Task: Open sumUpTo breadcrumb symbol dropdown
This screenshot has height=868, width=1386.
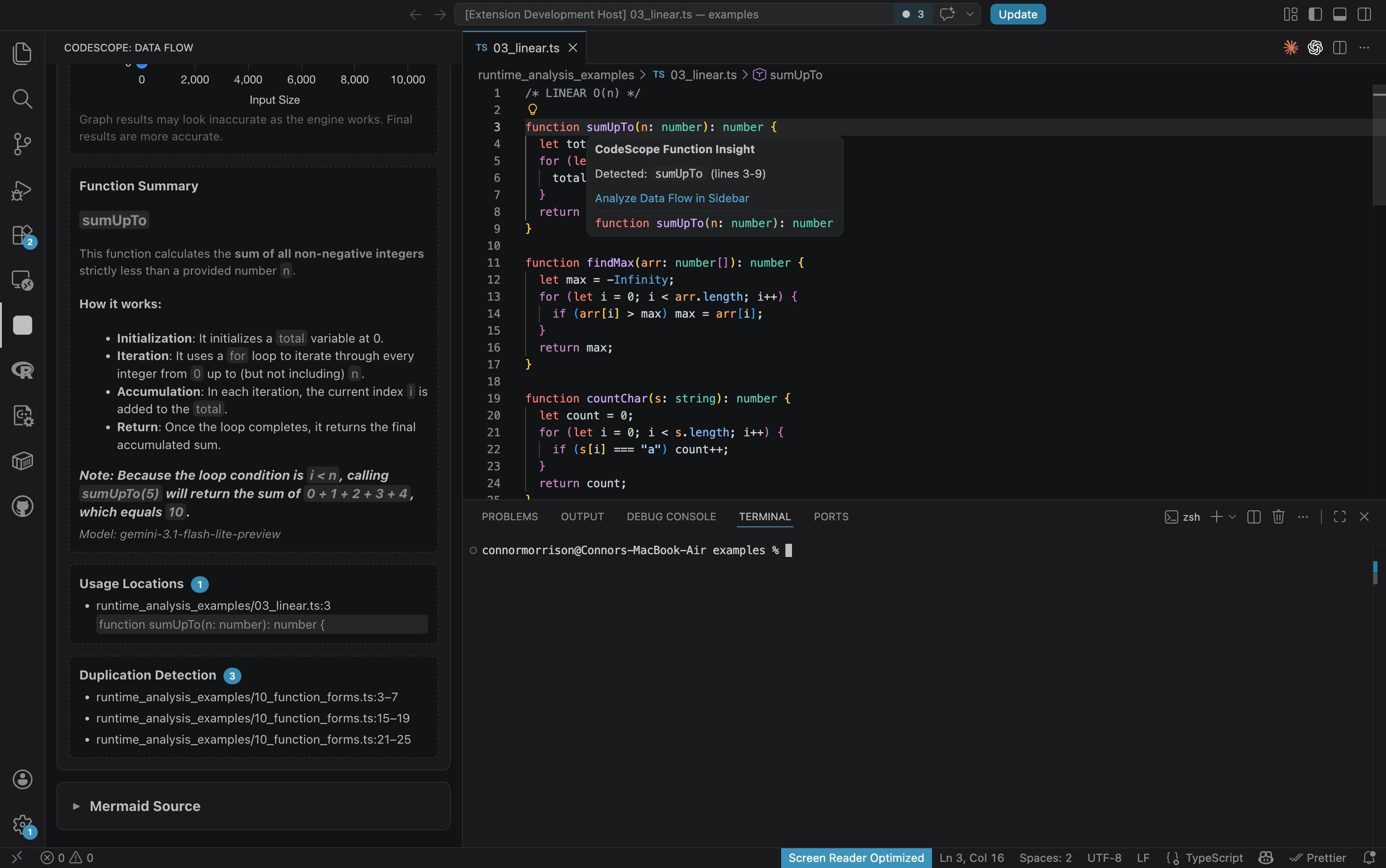Action: pos(788,75)
